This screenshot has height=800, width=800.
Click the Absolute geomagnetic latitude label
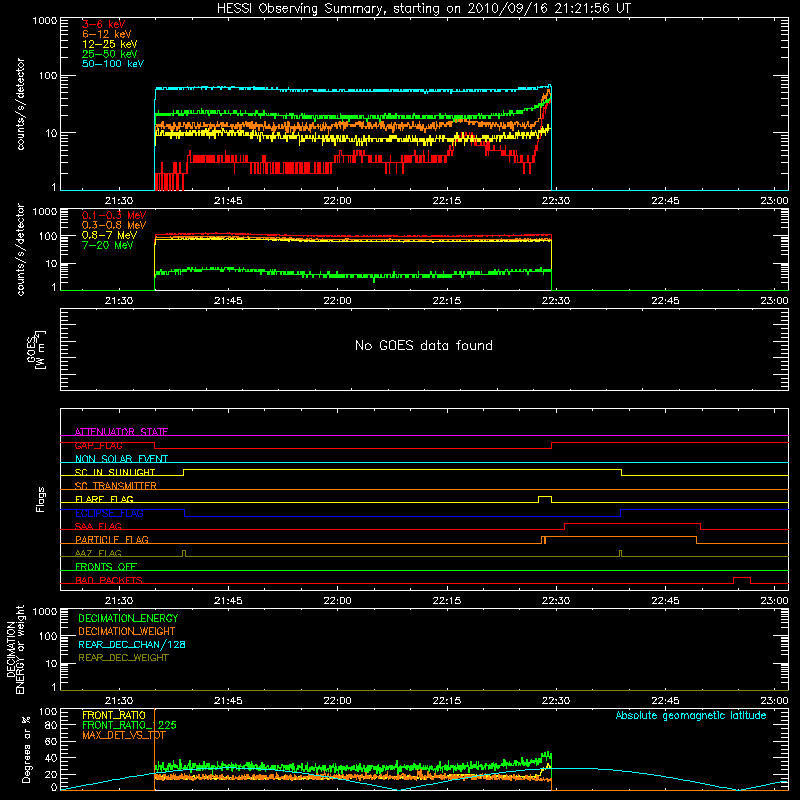point(691,715)
